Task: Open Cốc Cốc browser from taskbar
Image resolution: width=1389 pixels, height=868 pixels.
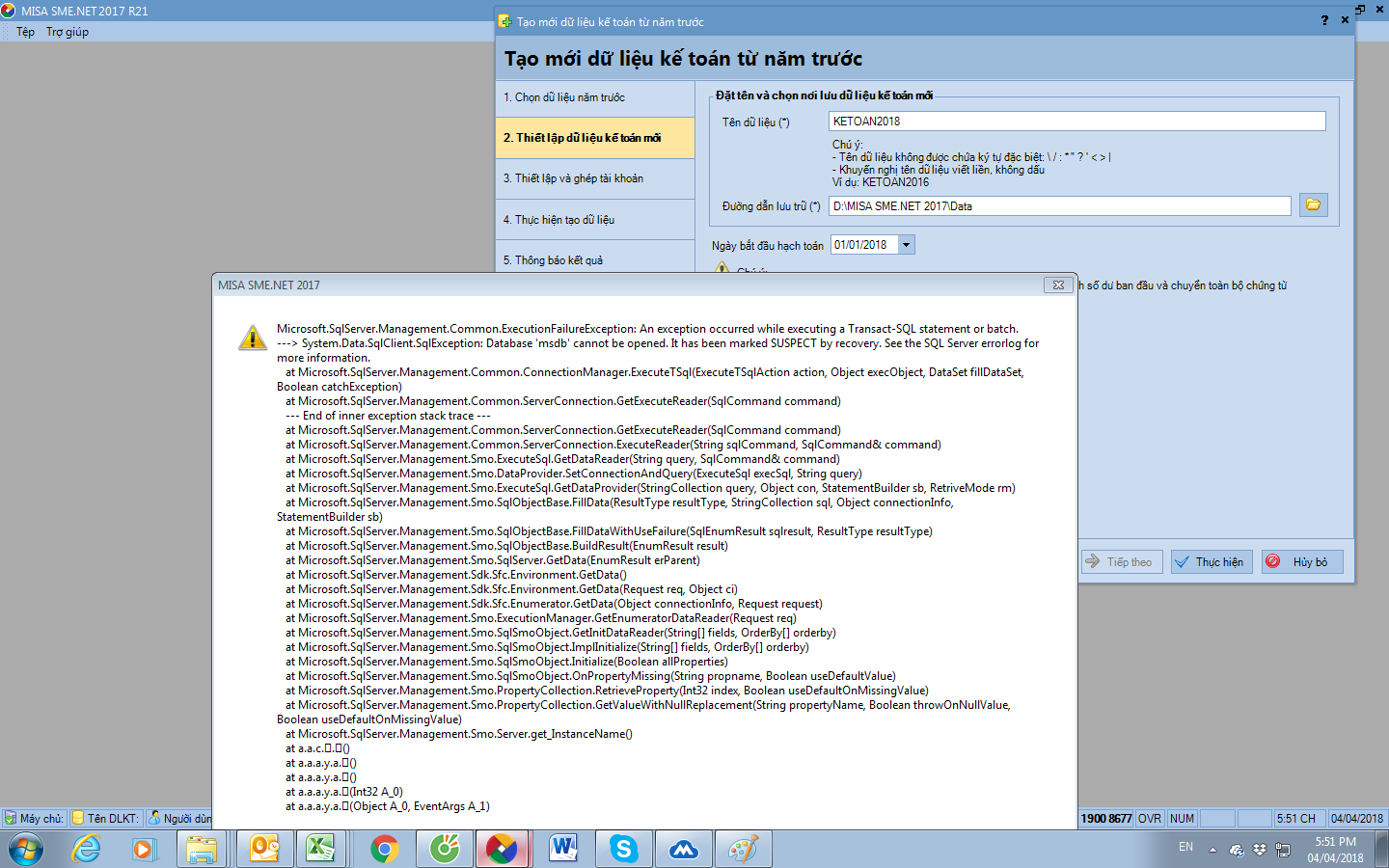Action: pos(444,850)
